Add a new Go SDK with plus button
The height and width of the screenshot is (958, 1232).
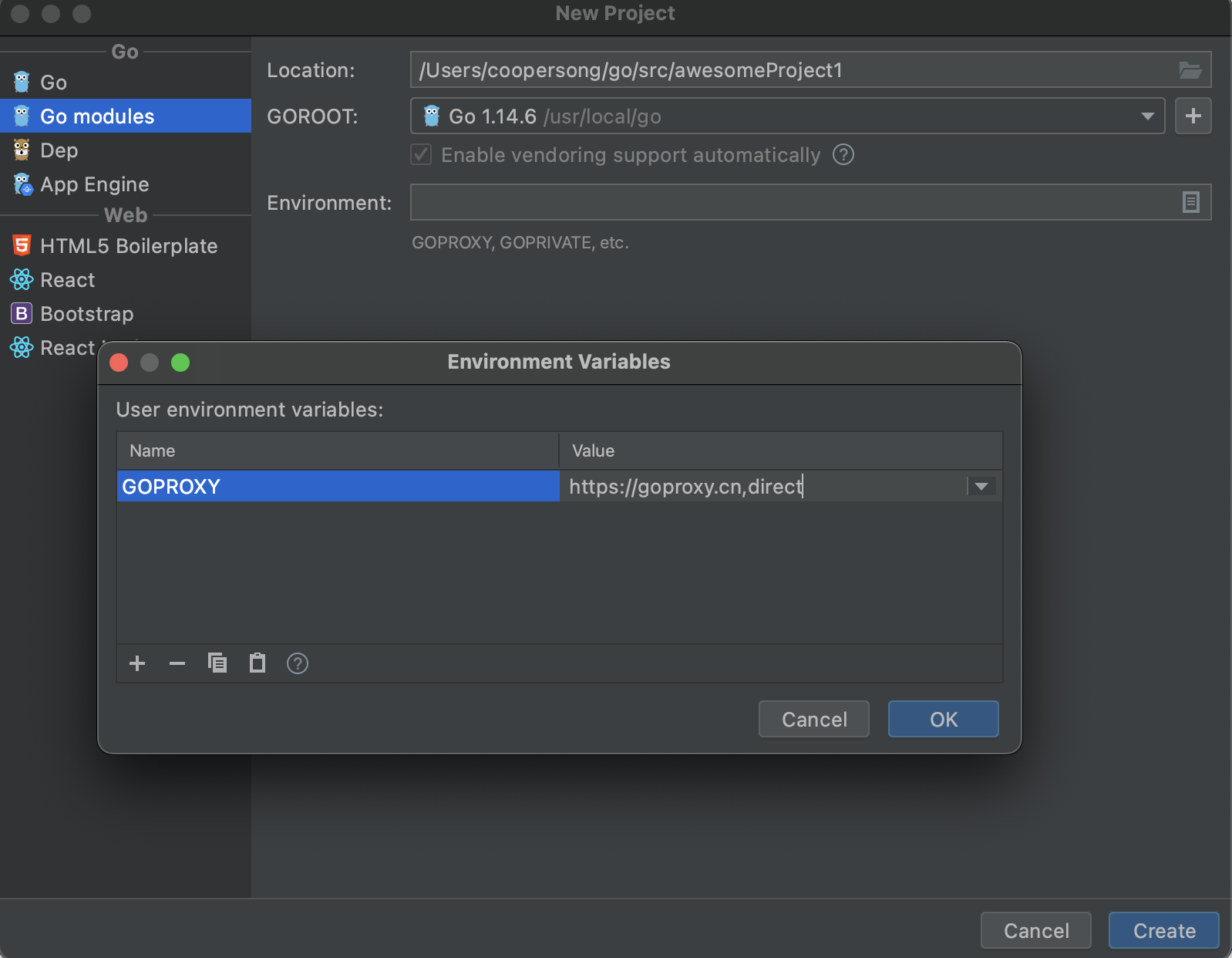pyautogui.click(x=1193, y=116)
